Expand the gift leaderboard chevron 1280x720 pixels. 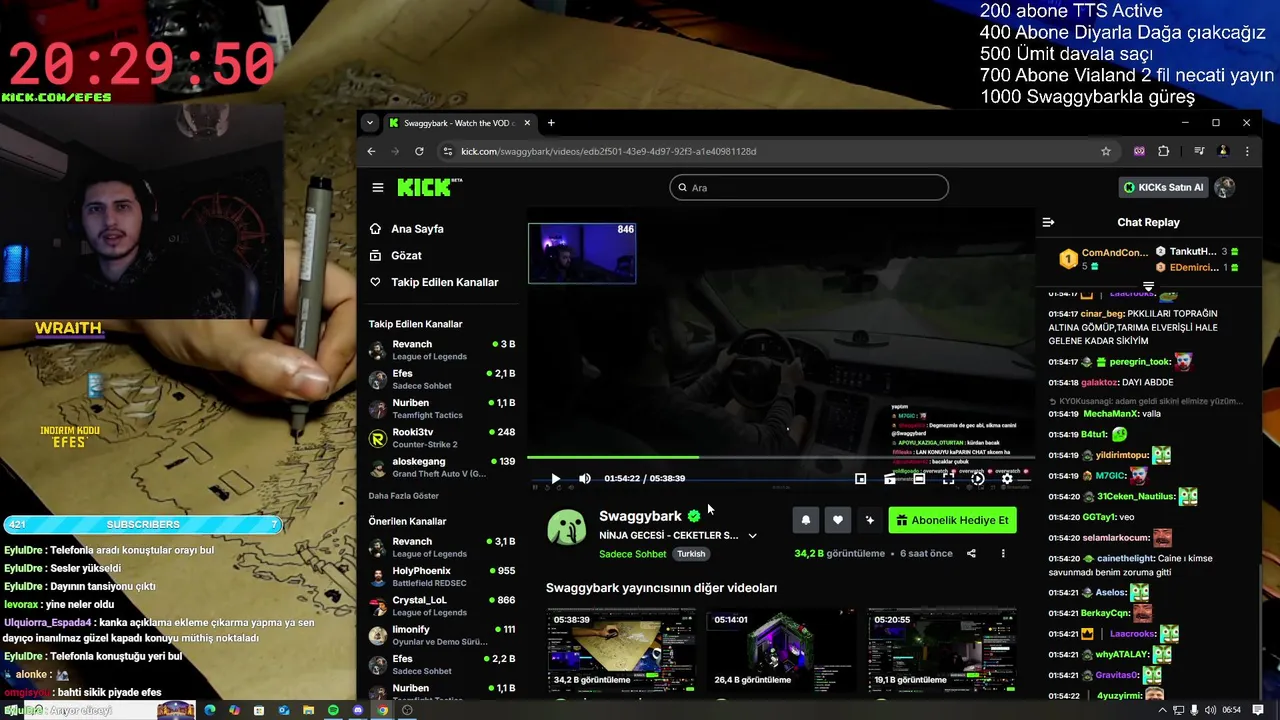point(1148,286)
